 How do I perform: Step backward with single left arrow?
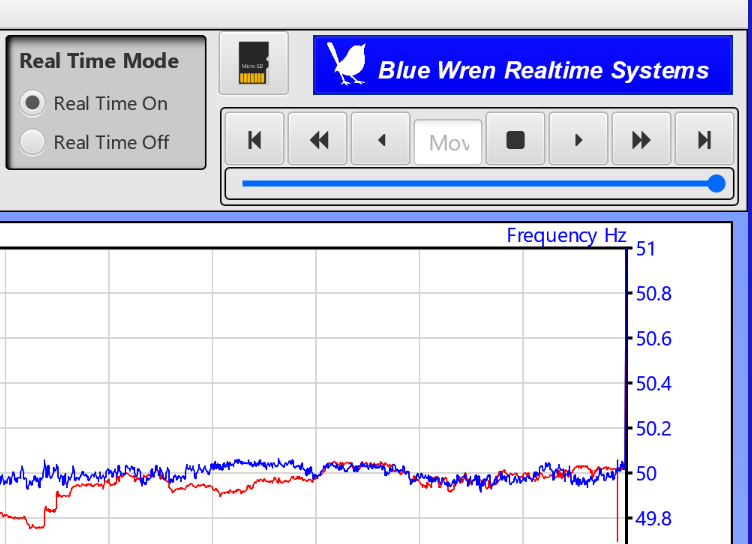click(381, 140)
